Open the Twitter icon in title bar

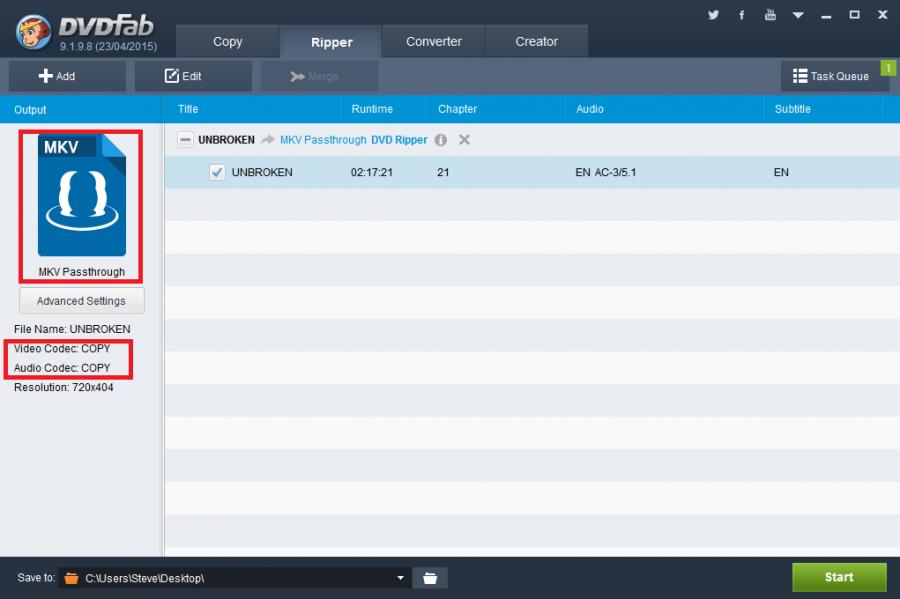[713, 15]
